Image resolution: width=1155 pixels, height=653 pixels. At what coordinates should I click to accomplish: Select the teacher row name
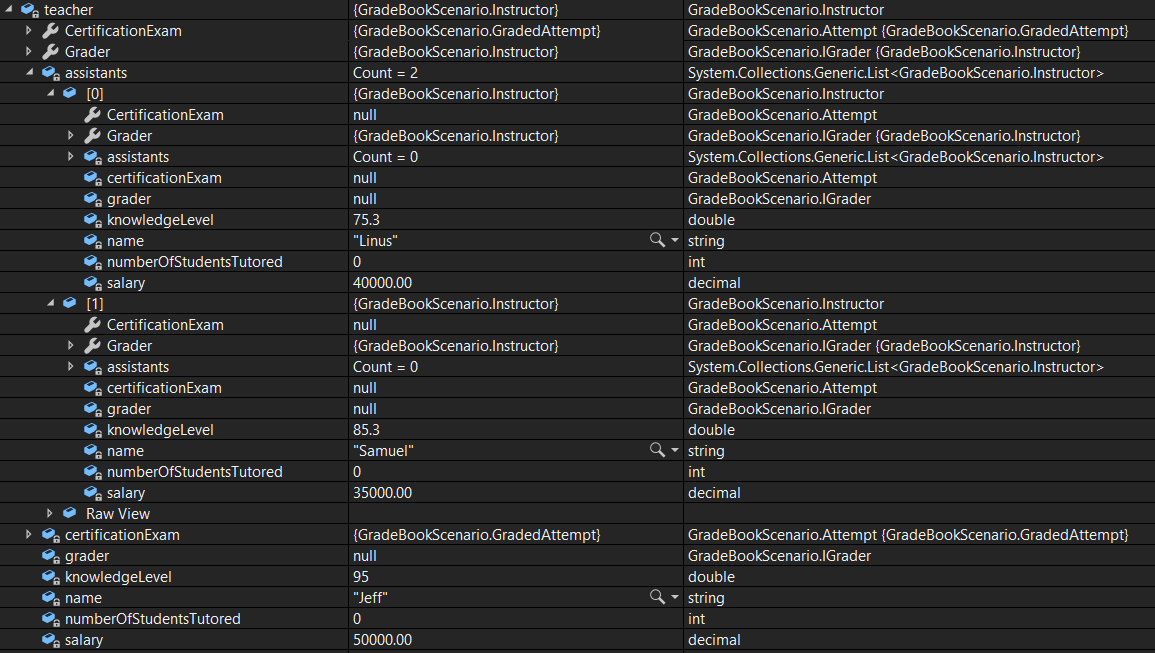click(69, 10)
